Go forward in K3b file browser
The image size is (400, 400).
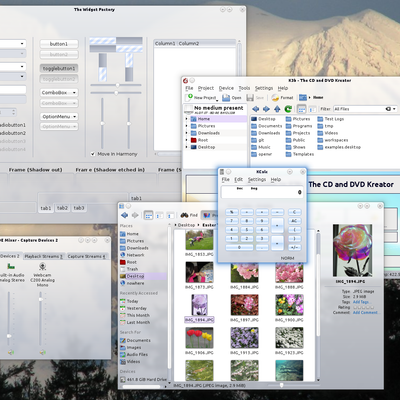pos(266,109)
